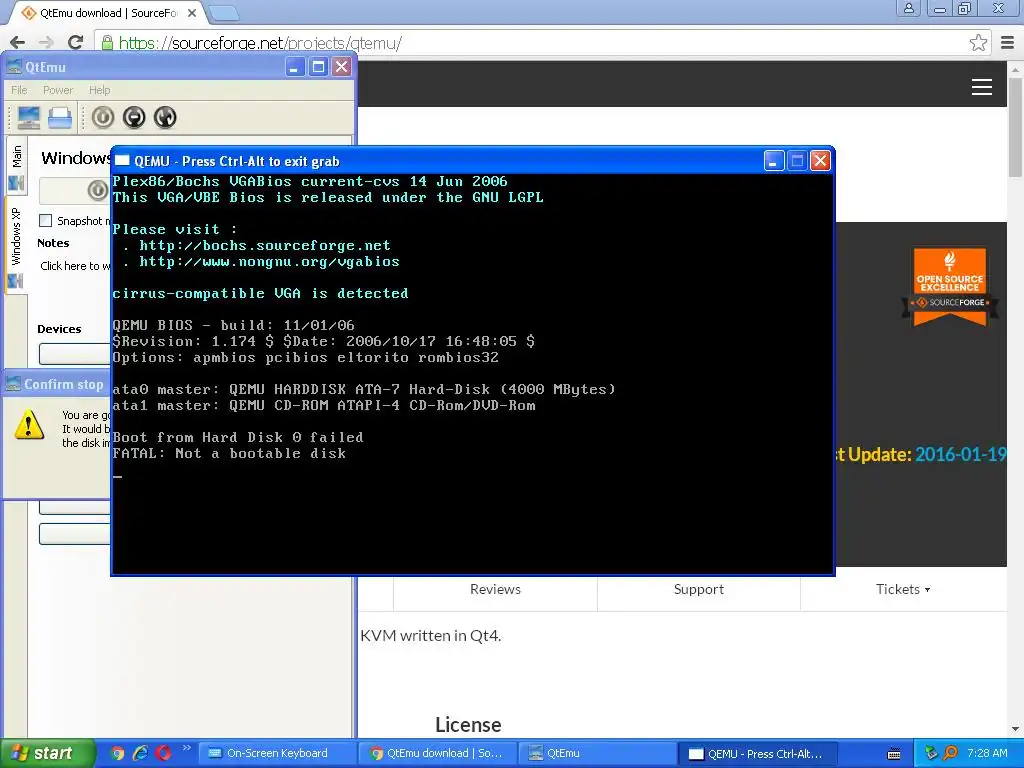Screen dimensions: 1024x768
Task: Bookmark page with the star icon
Action: pos(978,43)
